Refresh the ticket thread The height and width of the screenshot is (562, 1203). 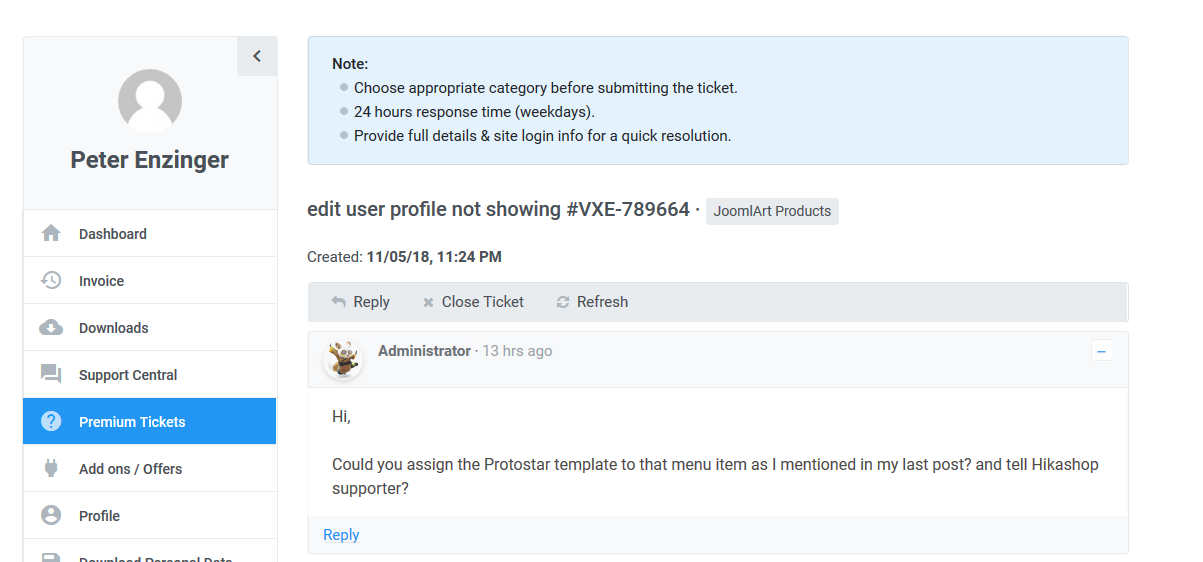coord(592,302)
